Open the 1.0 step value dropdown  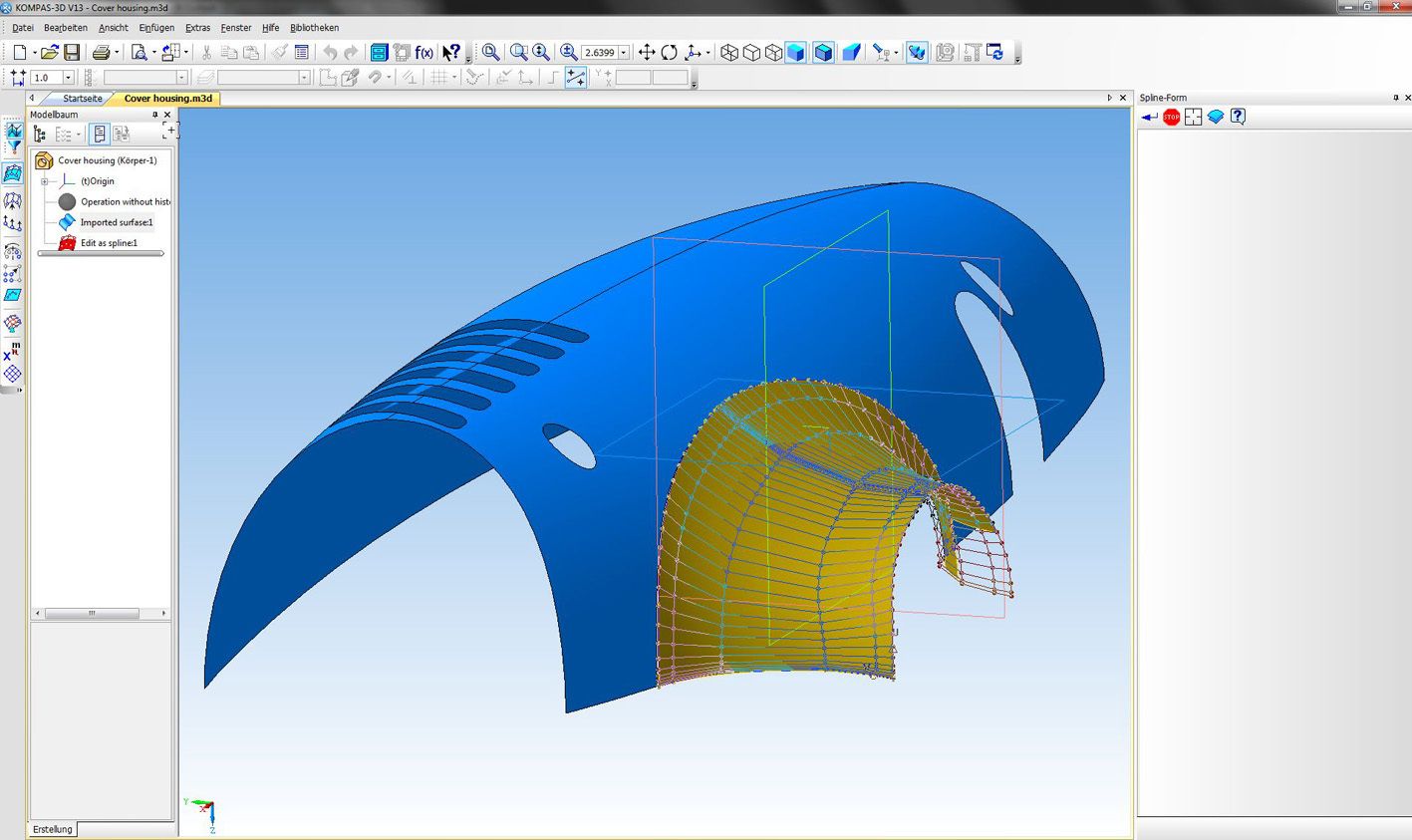point(68,78)
